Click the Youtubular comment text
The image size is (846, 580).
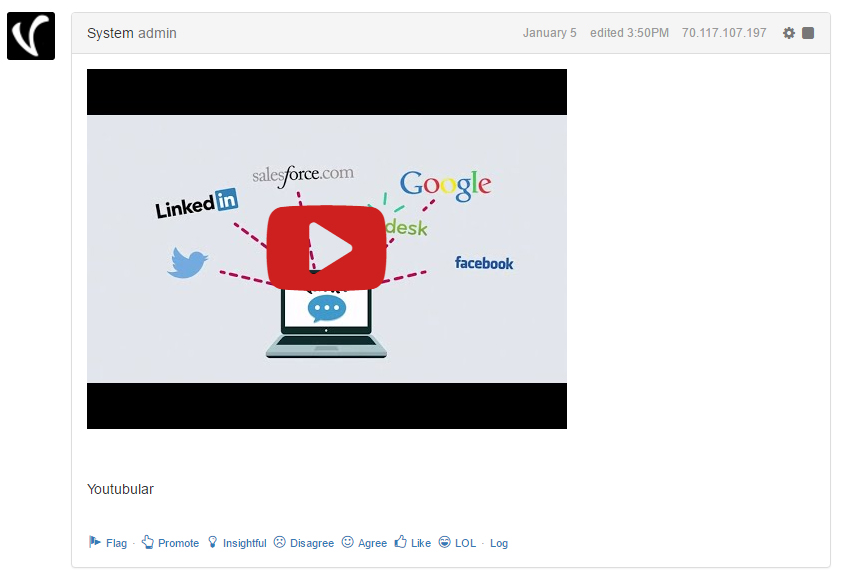click(120, 489)
